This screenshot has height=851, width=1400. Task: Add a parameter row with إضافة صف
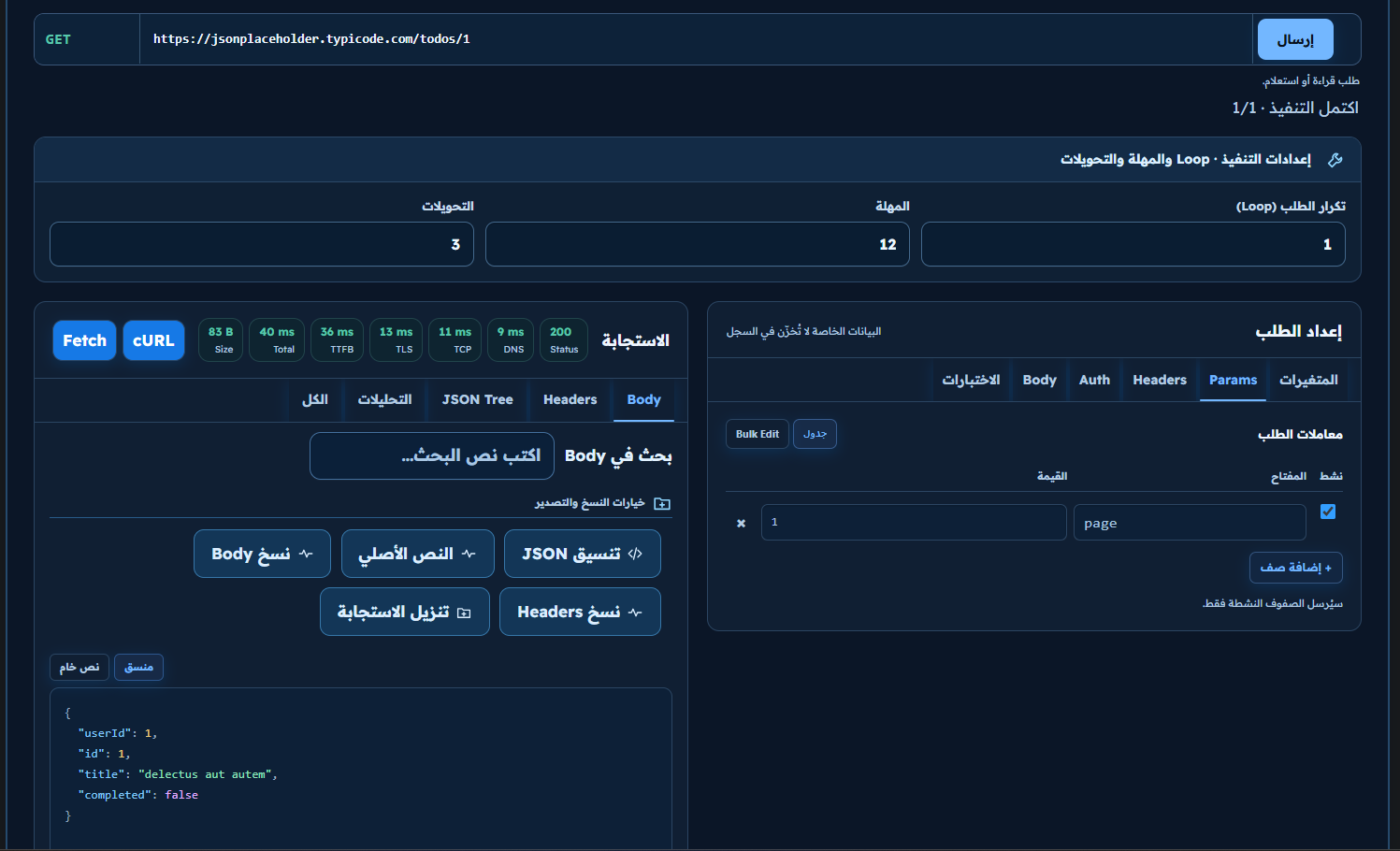(x=1296, y=568)
